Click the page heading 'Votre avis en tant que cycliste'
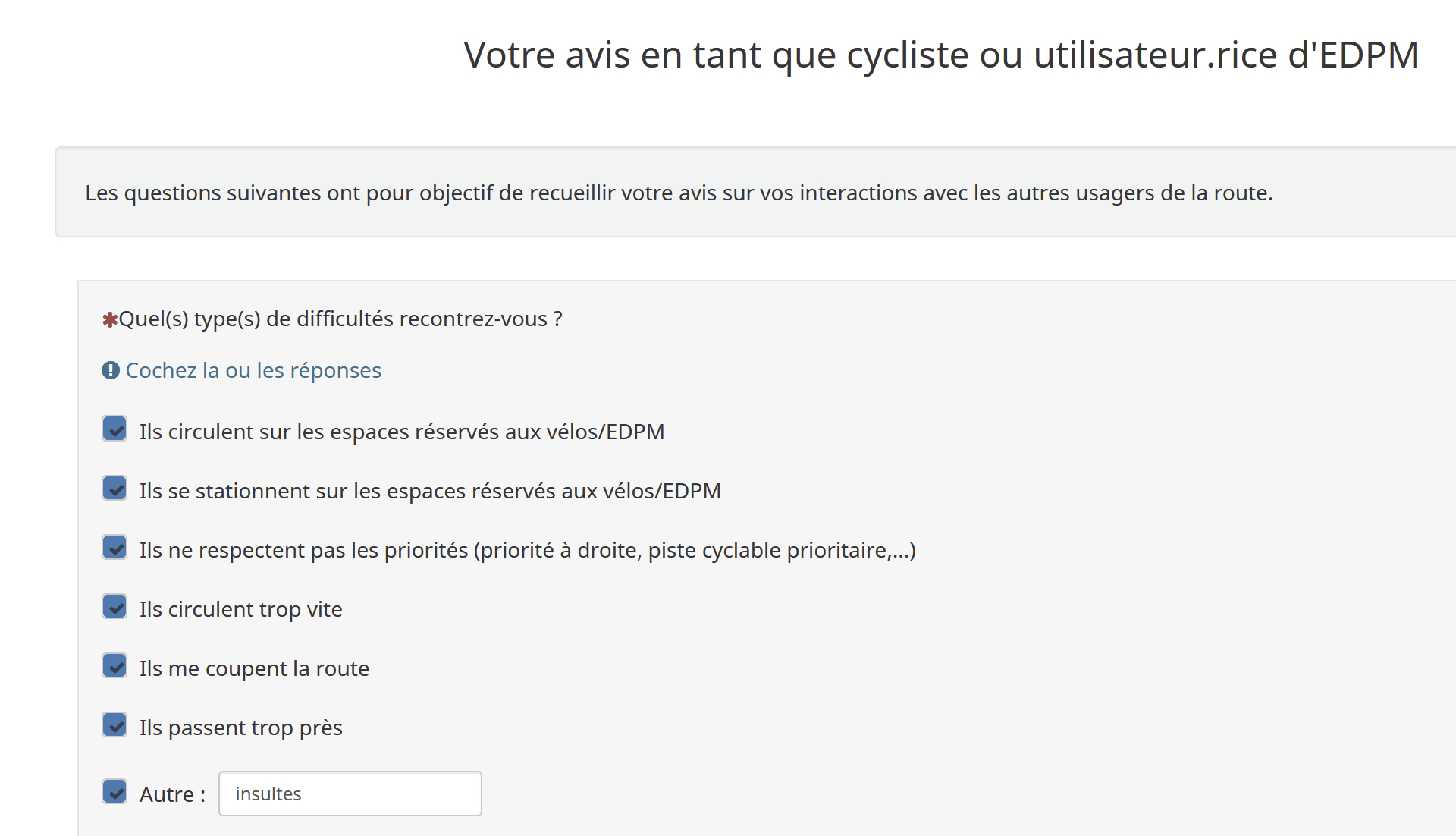This screenshot has width=1456, height=836. point(940,55)
